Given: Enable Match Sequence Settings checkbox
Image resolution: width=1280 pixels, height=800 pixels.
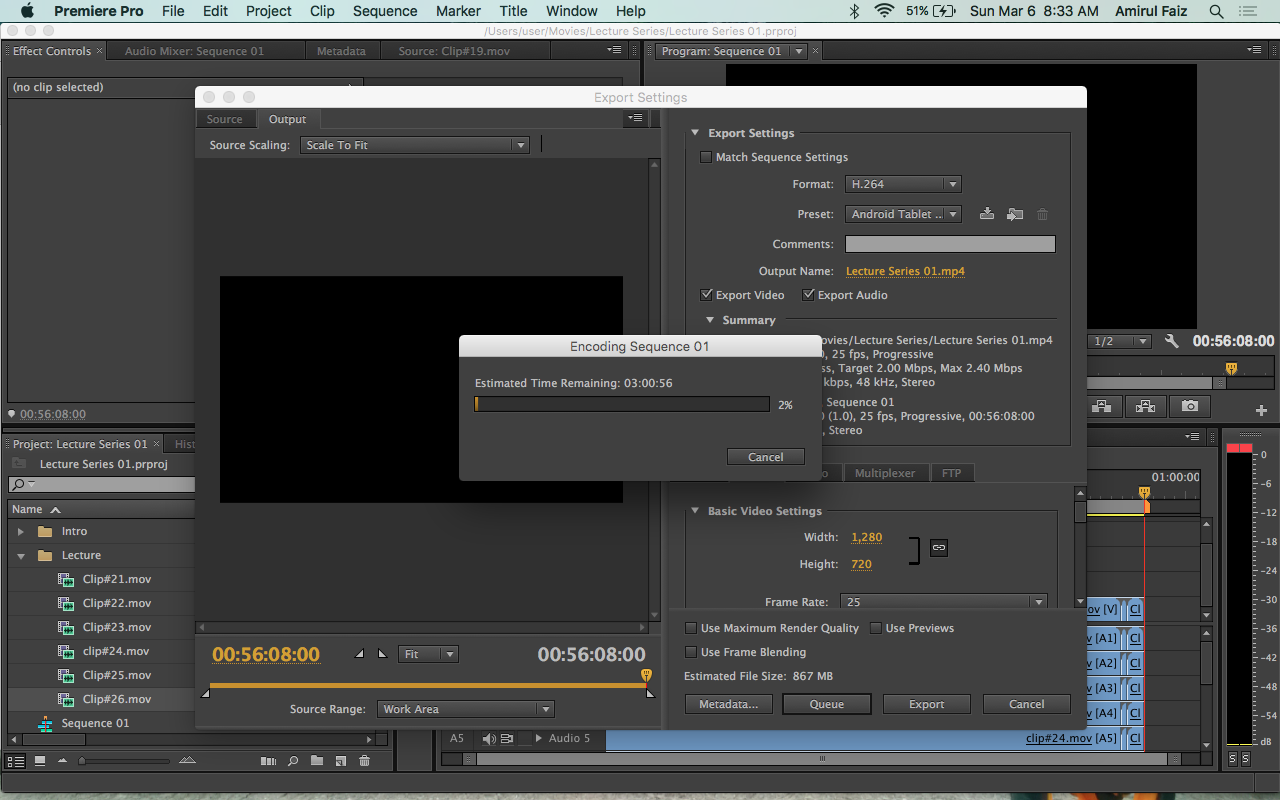Looking at the screenshot, I should coord(706,157).
